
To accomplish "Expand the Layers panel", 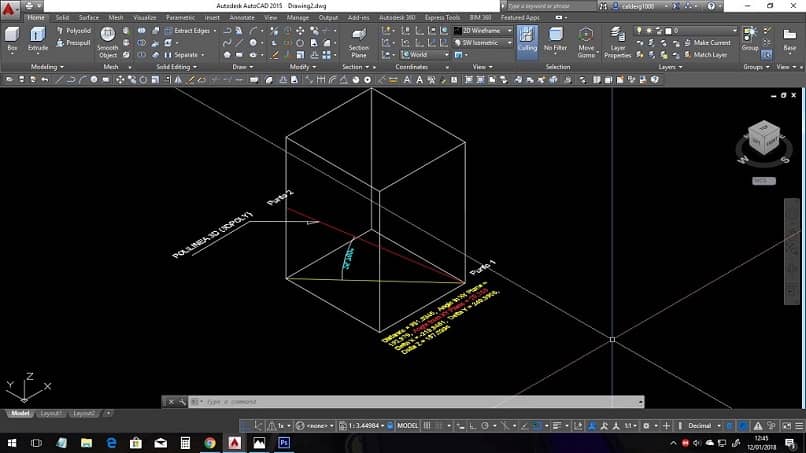I will pos(670,67).
